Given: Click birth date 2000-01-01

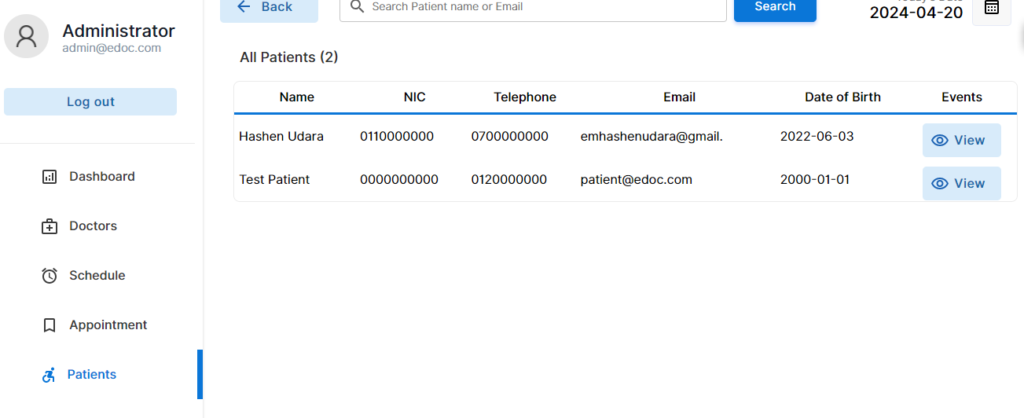Looking at the screenshot, I should click(x=814, y=180).
